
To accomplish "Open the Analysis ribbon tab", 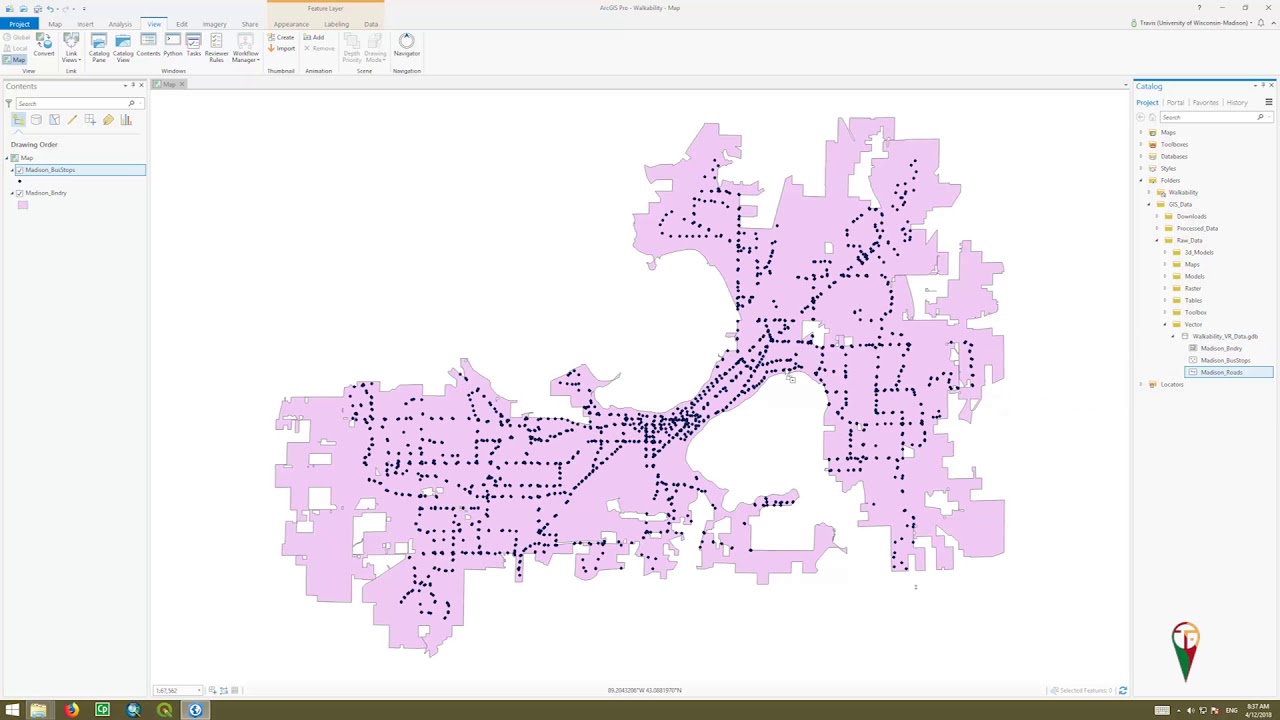I will coord(120,24).
